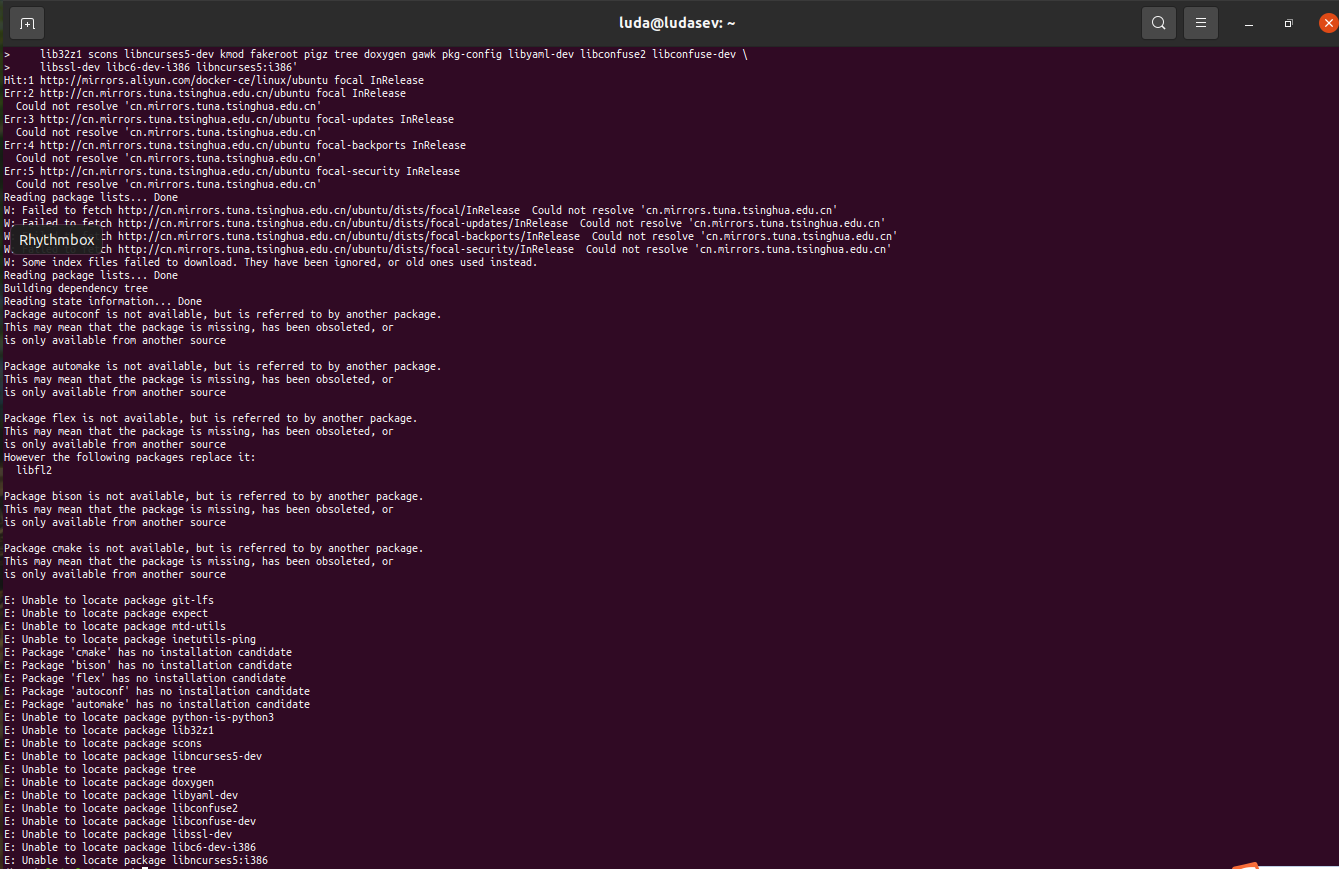The height and width of the screenshot is (869, 1339).
Task: Click the Rhythmbox tooltip label
Action: point(57,240)
